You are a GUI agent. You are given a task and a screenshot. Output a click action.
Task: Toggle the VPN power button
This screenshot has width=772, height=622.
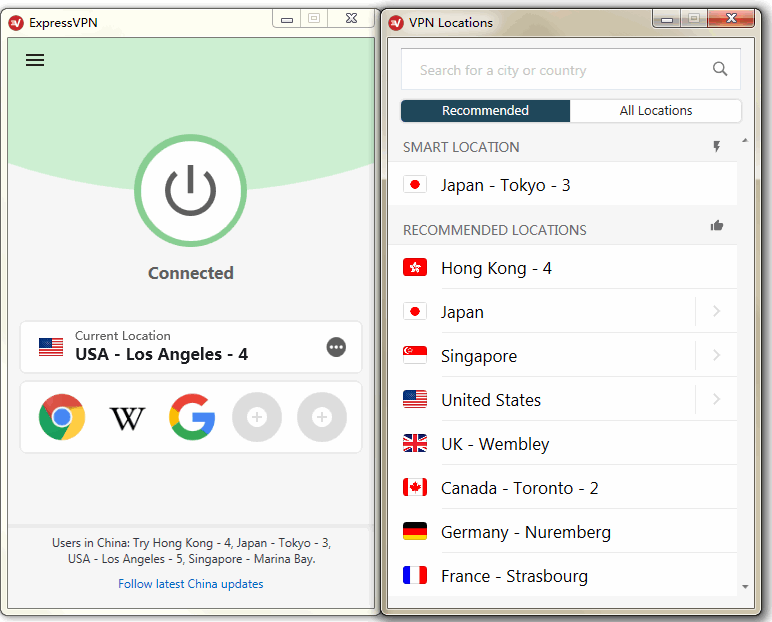tap(191, 191)
